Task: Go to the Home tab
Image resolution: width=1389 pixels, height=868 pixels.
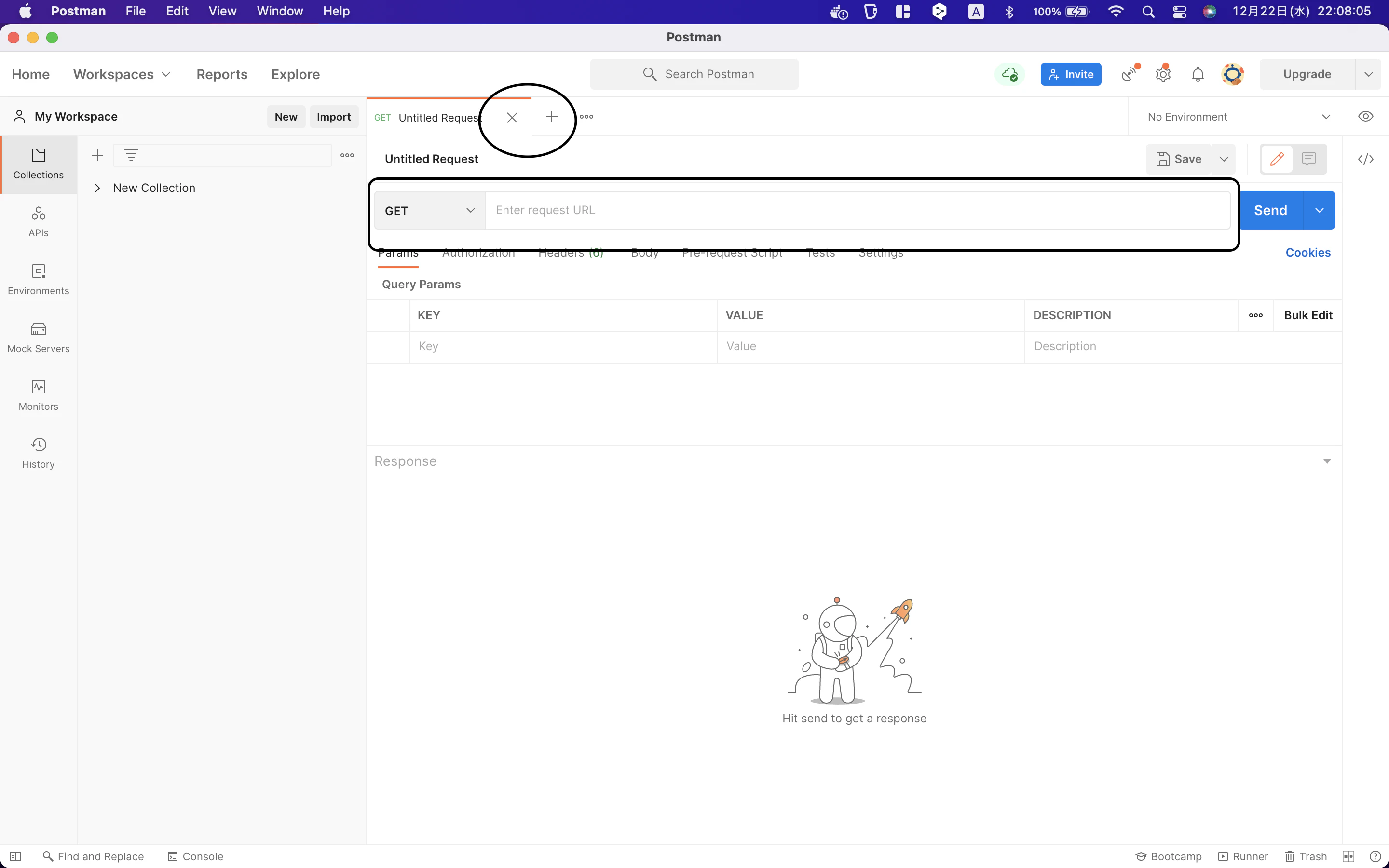Action: tap(30, 74)
